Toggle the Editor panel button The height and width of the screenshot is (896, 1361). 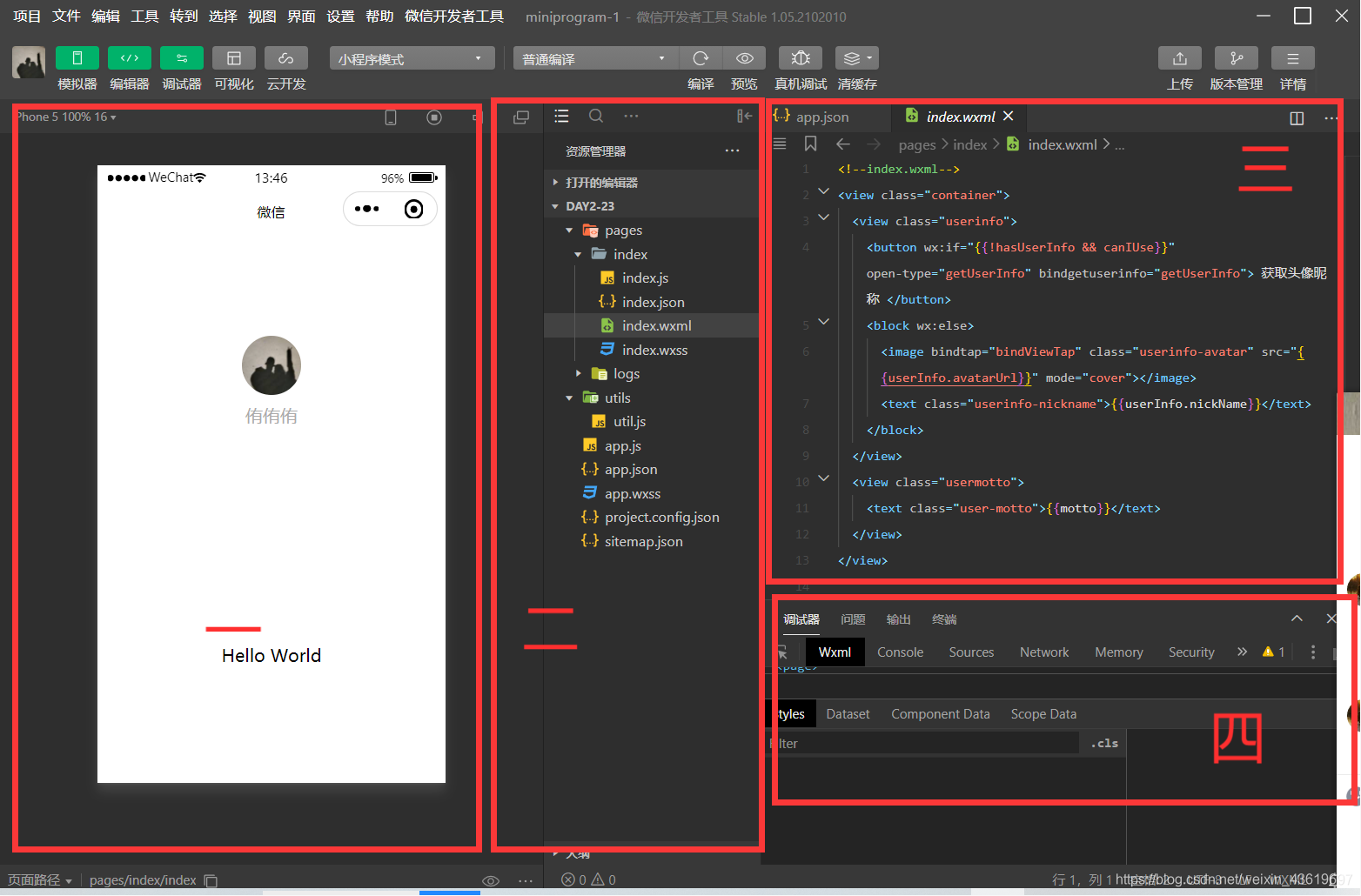click(129, 58)
